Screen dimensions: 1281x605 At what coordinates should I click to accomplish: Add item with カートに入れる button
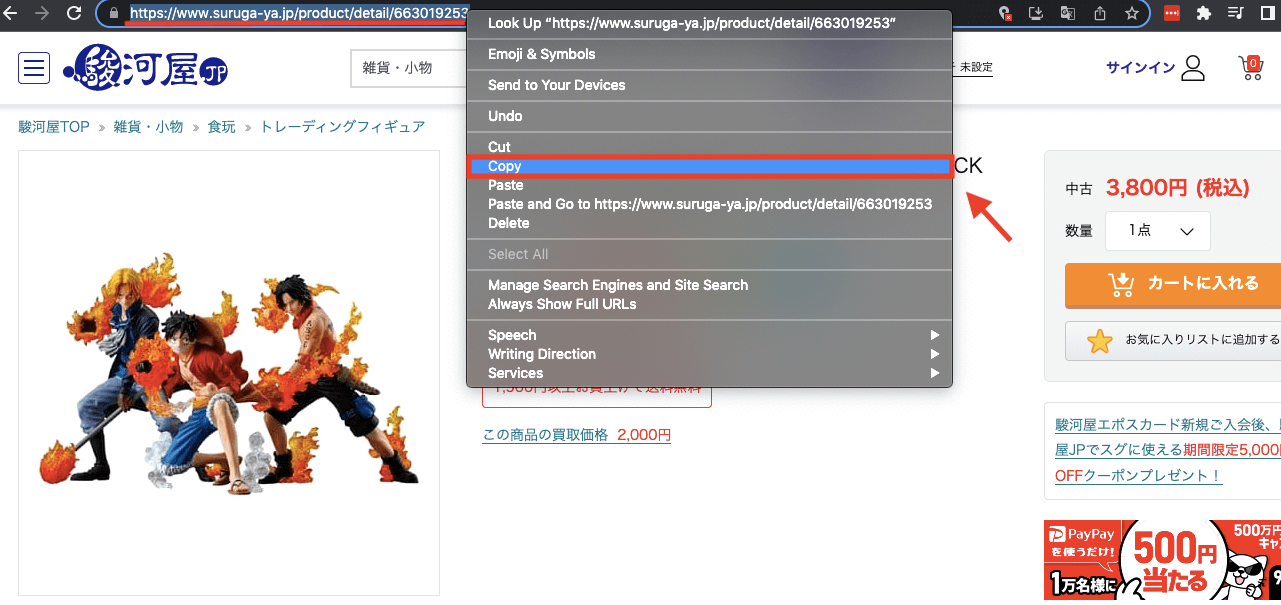click(x=1173, y=285)
